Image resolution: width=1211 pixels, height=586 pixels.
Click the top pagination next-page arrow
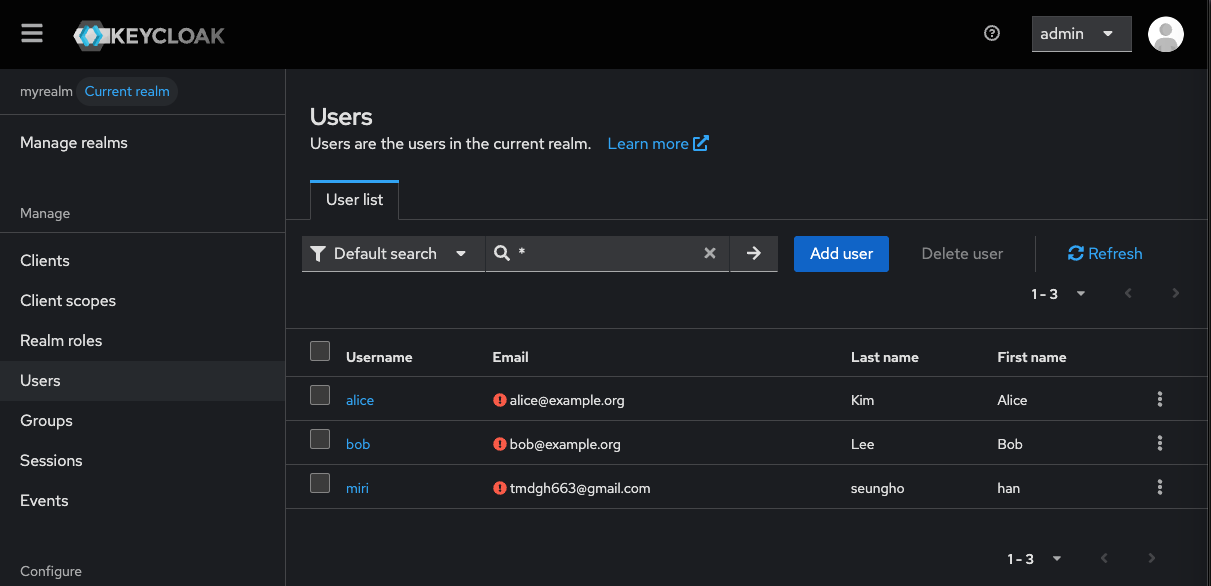1176,294
